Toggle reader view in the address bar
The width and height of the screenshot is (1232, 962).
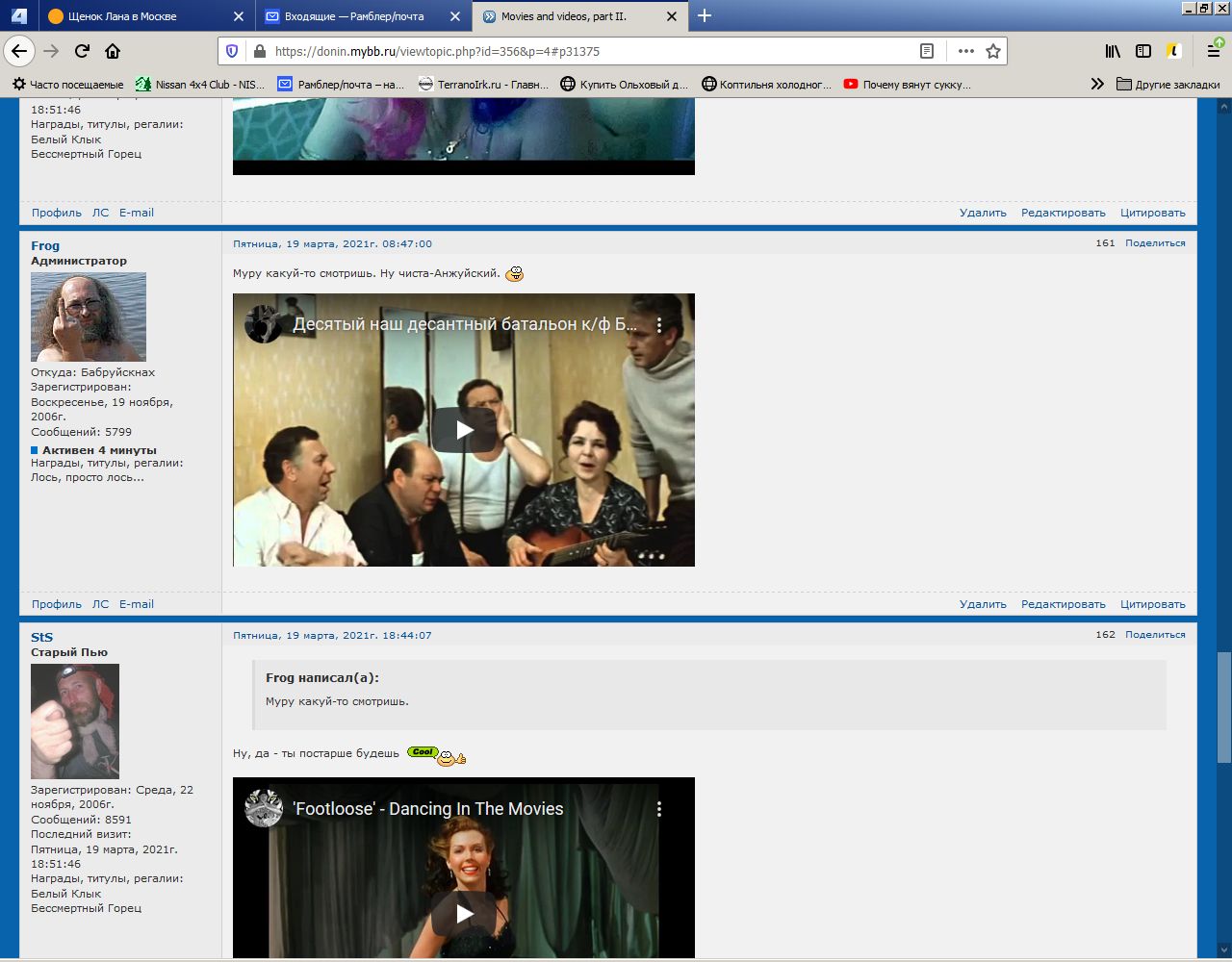tap(926, 51)
